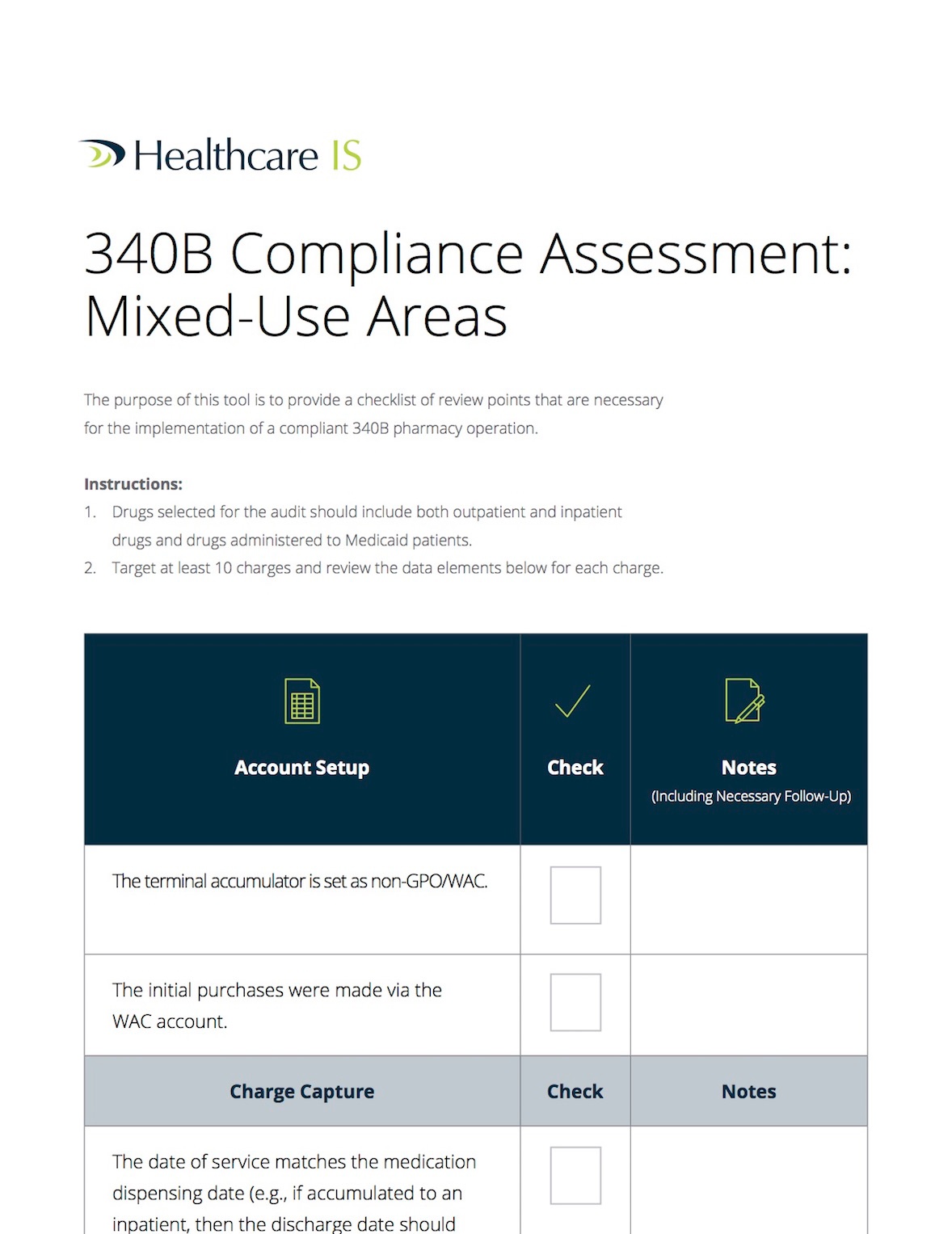This screenshot has height=1234, width=952.
Task: Mark the date of service matches checkbox
Action: [575, 1175]
